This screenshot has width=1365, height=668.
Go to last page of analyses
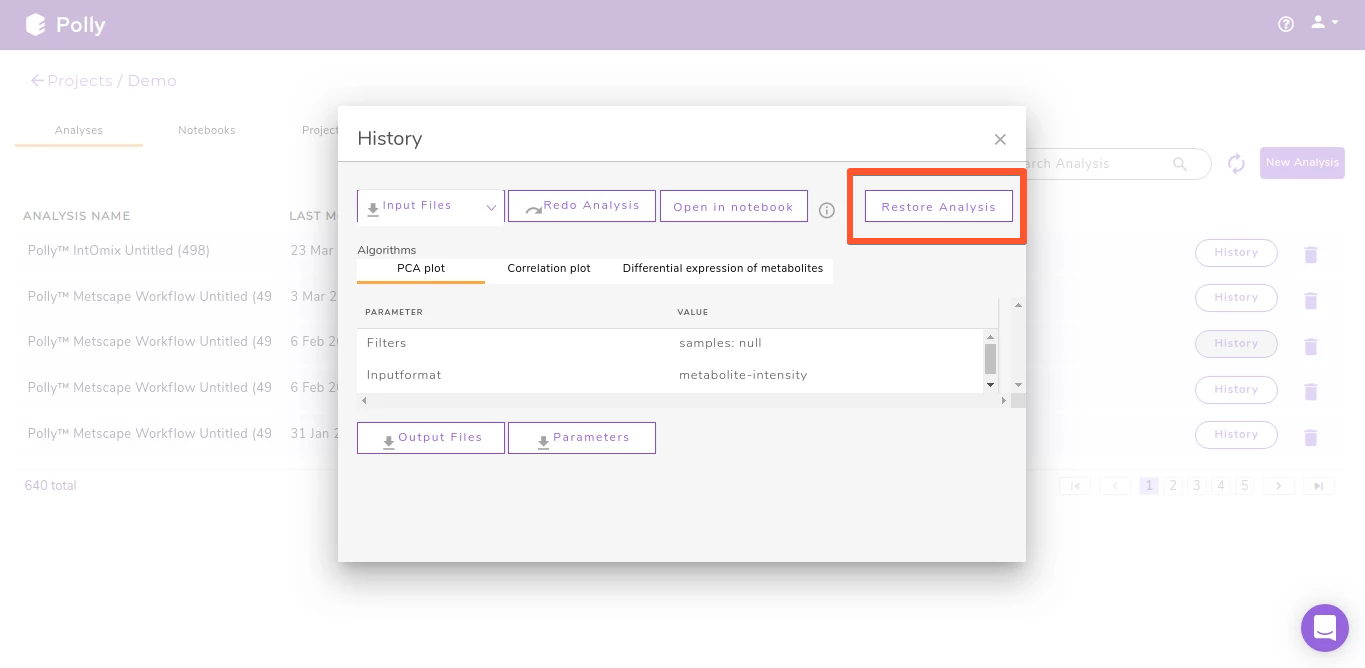click(x=1319, y=486)
